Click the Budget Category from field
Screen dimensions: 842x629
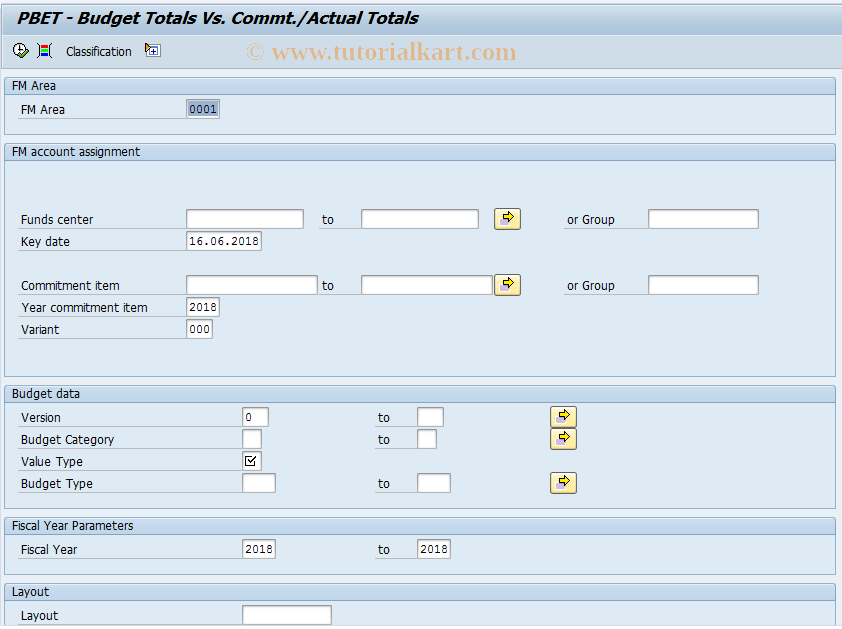(252, 439)
